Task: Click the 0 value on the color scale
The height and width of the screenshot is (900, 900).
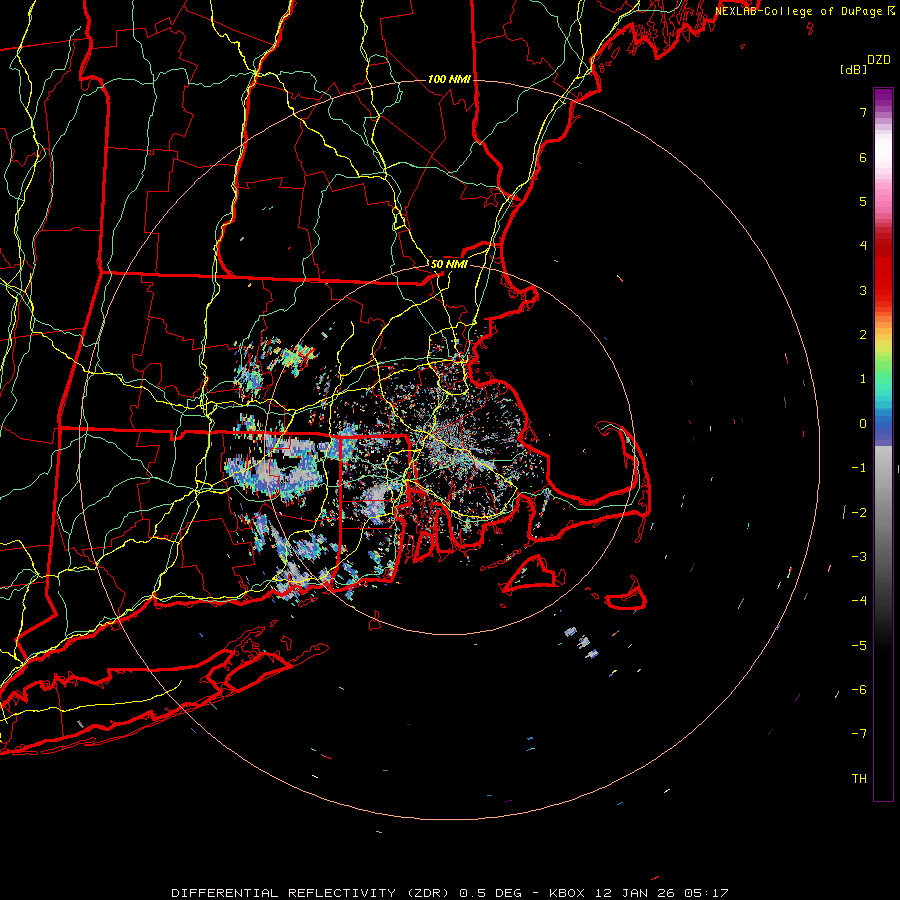Action: point(863,424)
